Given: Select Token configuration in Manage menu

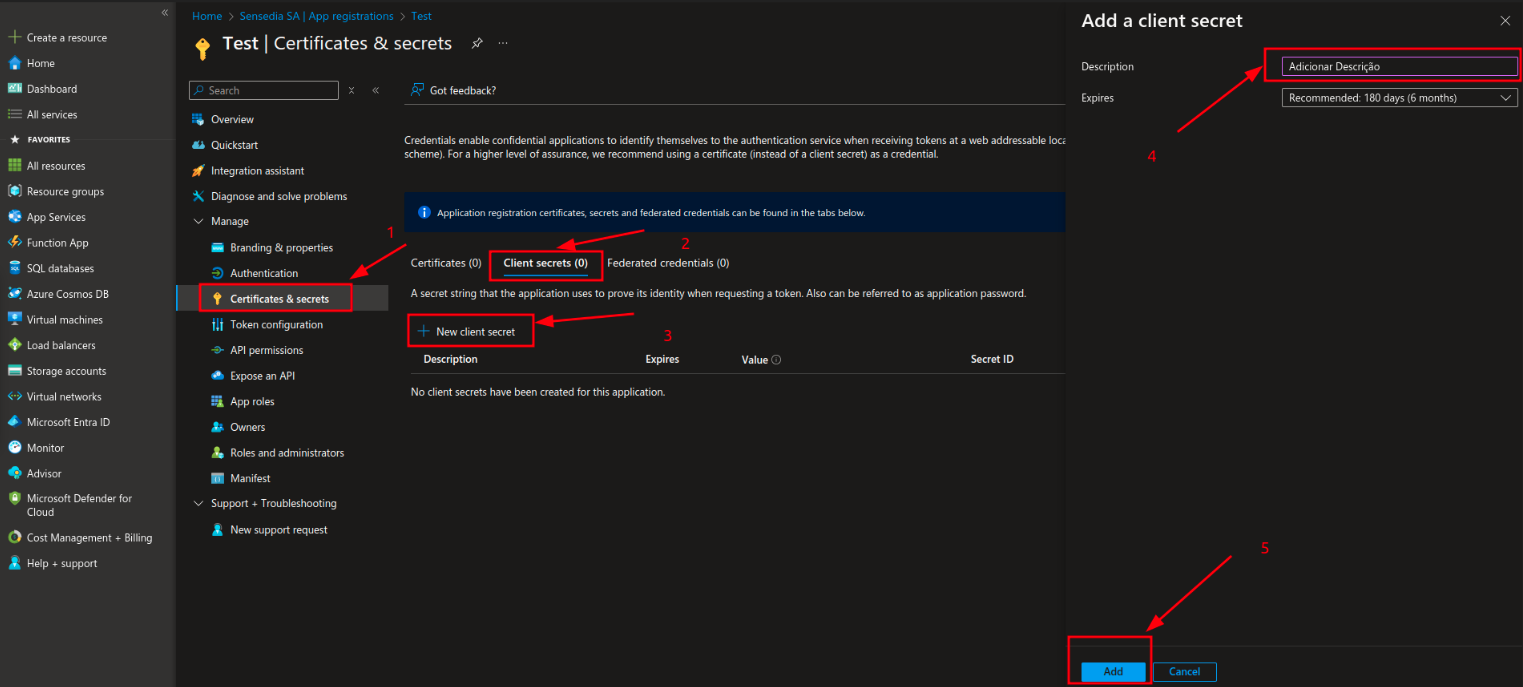Looking at the screenshot, I should (x=276, y=325).
